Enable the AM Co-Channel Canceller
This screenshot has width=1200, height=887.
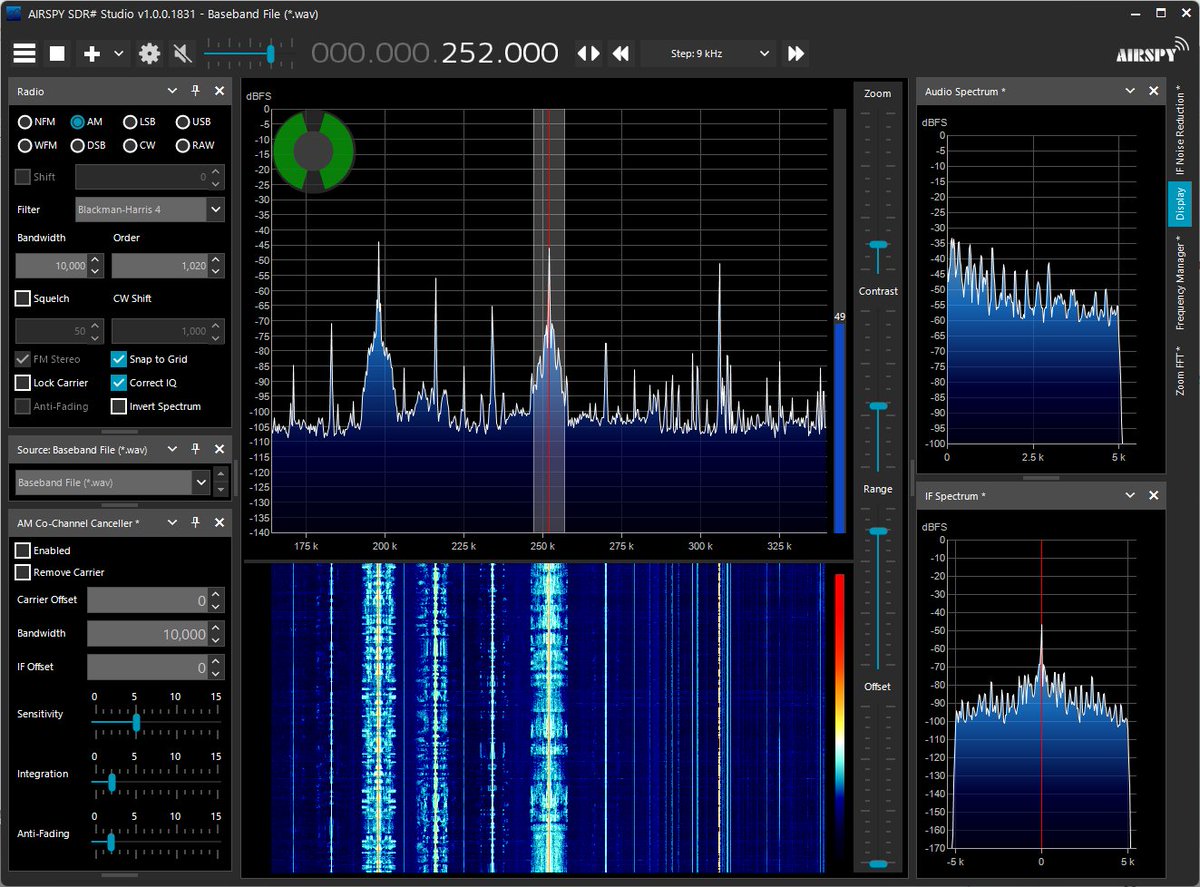click(22, 550)
